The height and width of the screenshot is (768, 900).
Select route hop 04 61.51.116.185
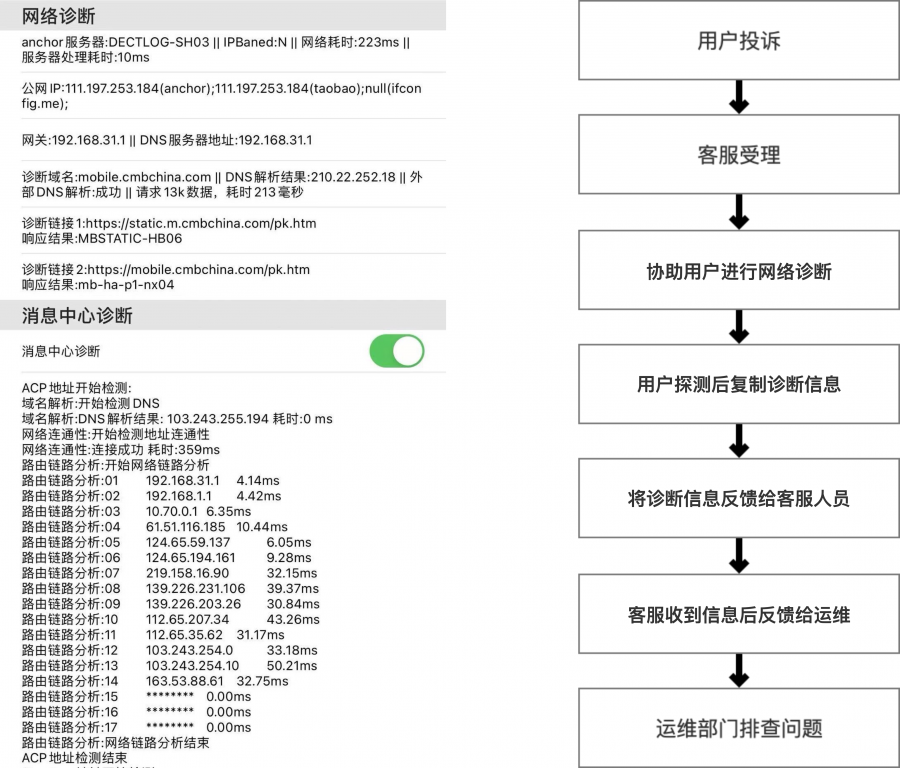154,527
